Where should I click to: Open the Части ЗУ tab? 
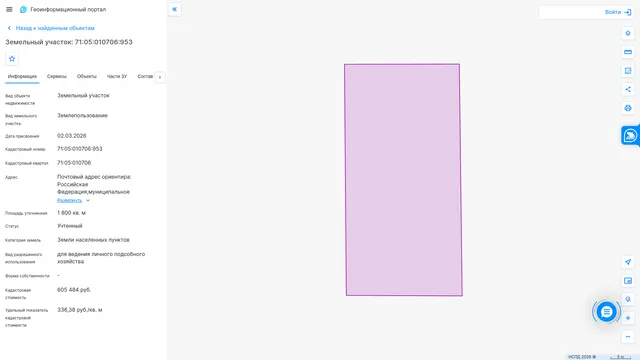(x=117, y=76)
